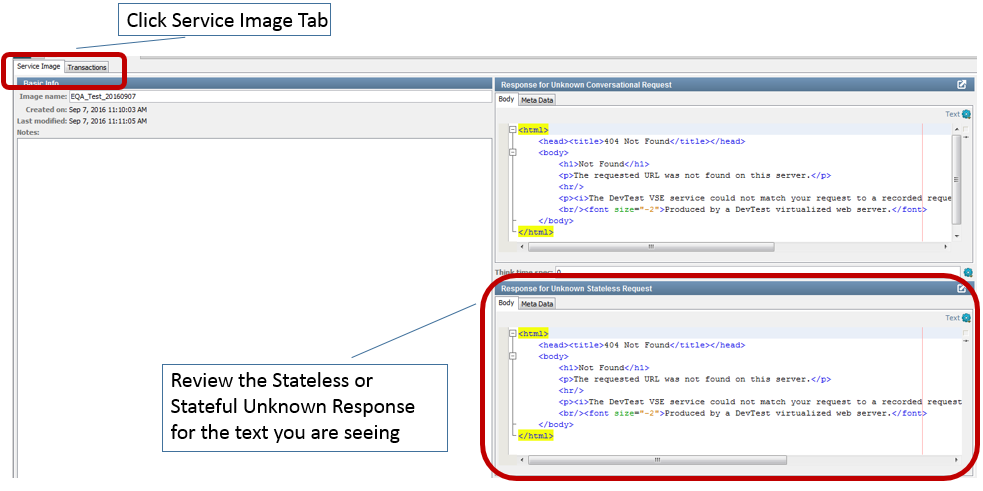Open Meta Data tab in the Conversational Request panel

click(537, 100)
